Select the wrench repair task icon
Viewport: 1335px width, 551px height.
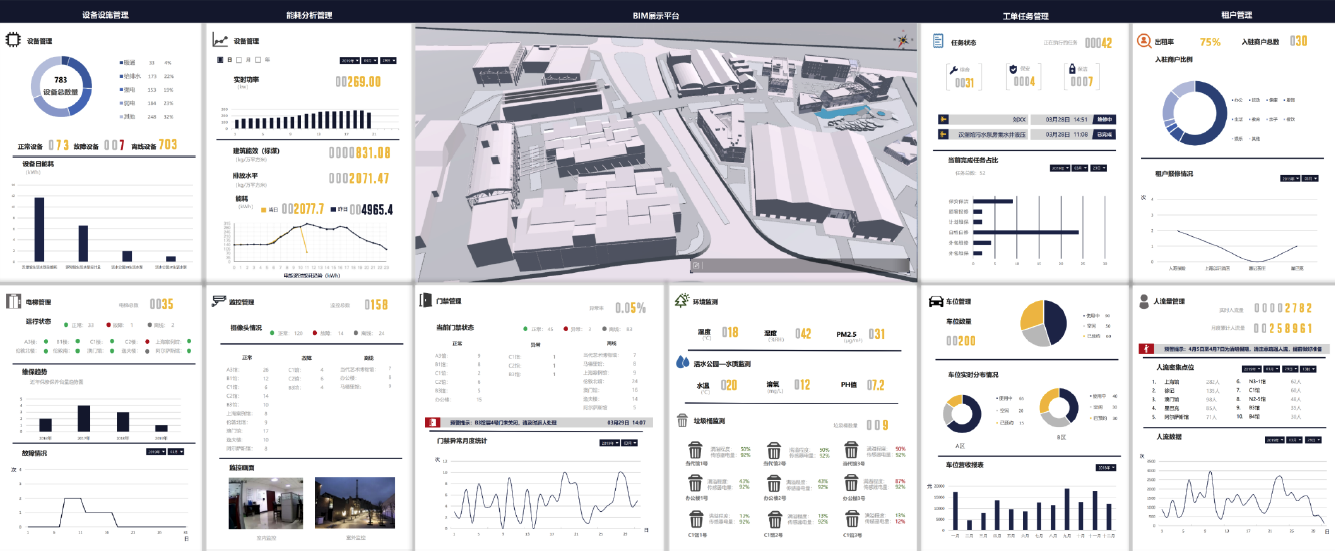953,68
